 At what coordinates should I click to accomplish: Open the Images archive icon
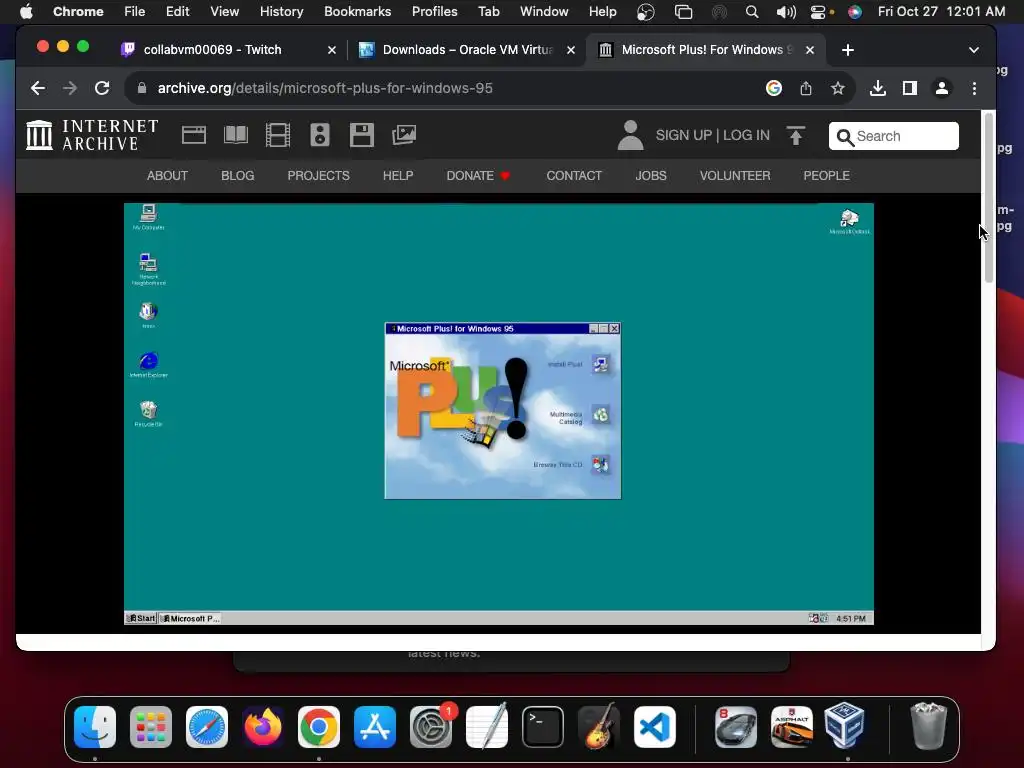click(x=404, y=135)
